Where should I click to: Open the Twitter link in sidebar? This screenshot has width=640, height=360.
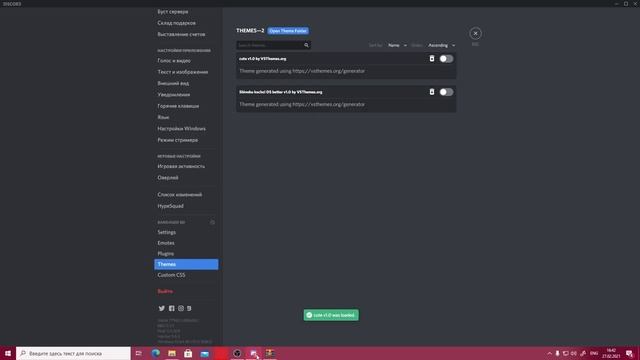(x=162, y=309)
